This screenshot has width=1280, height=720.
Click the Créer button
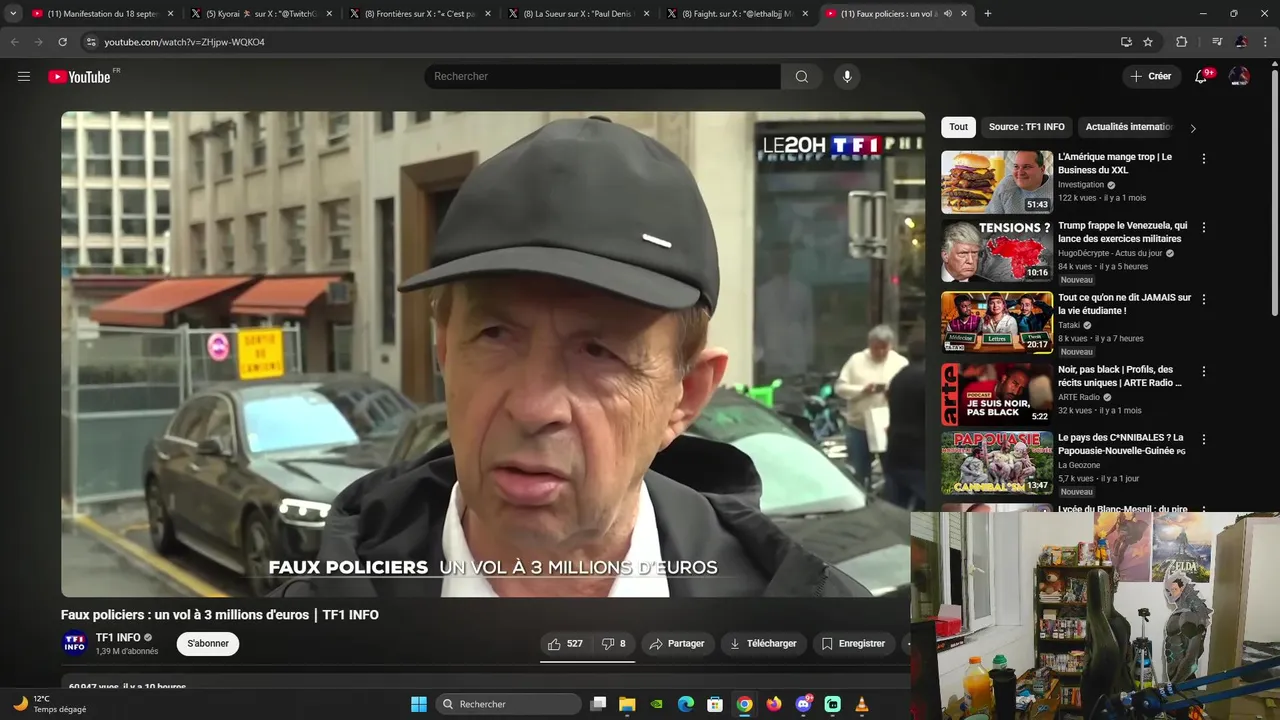(x=1151, y=77)
